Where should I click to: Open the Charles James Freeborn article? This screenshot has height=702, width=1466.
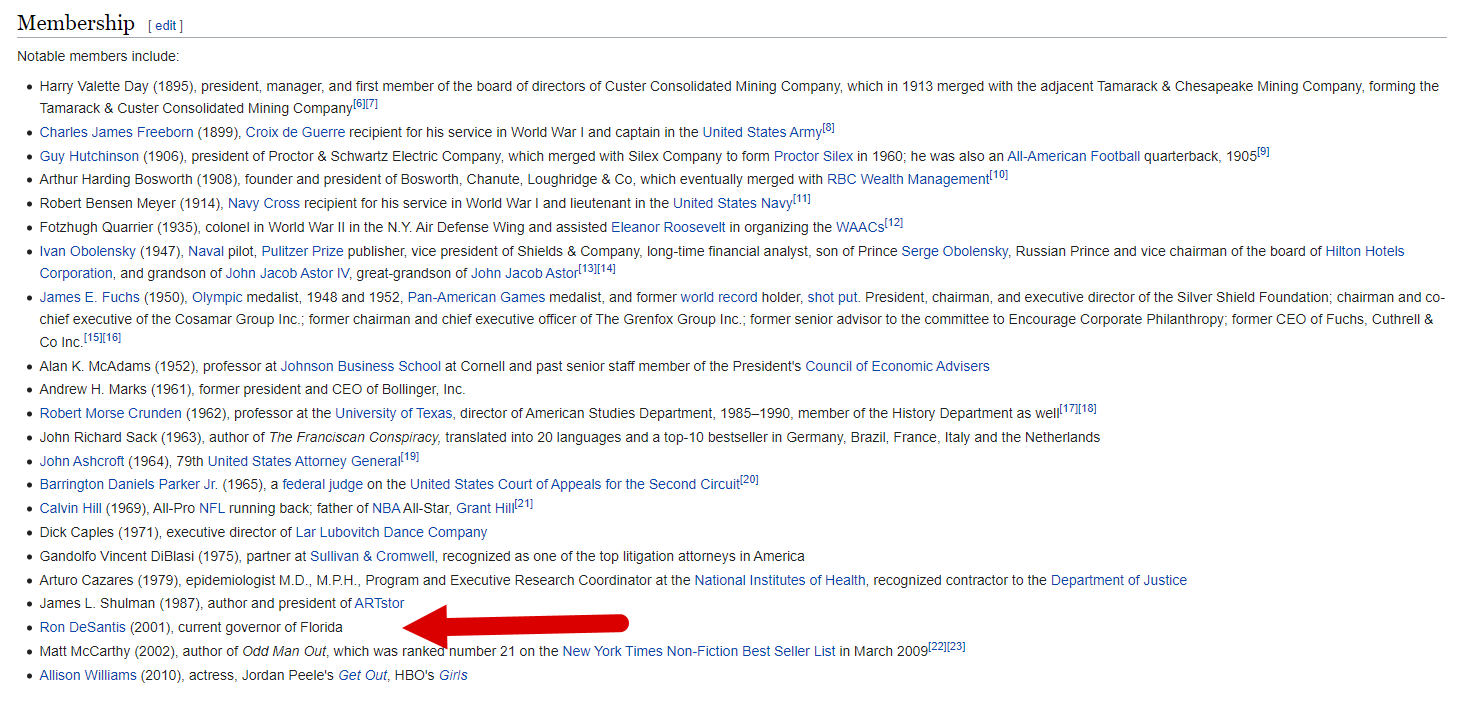tap(117, 132)
